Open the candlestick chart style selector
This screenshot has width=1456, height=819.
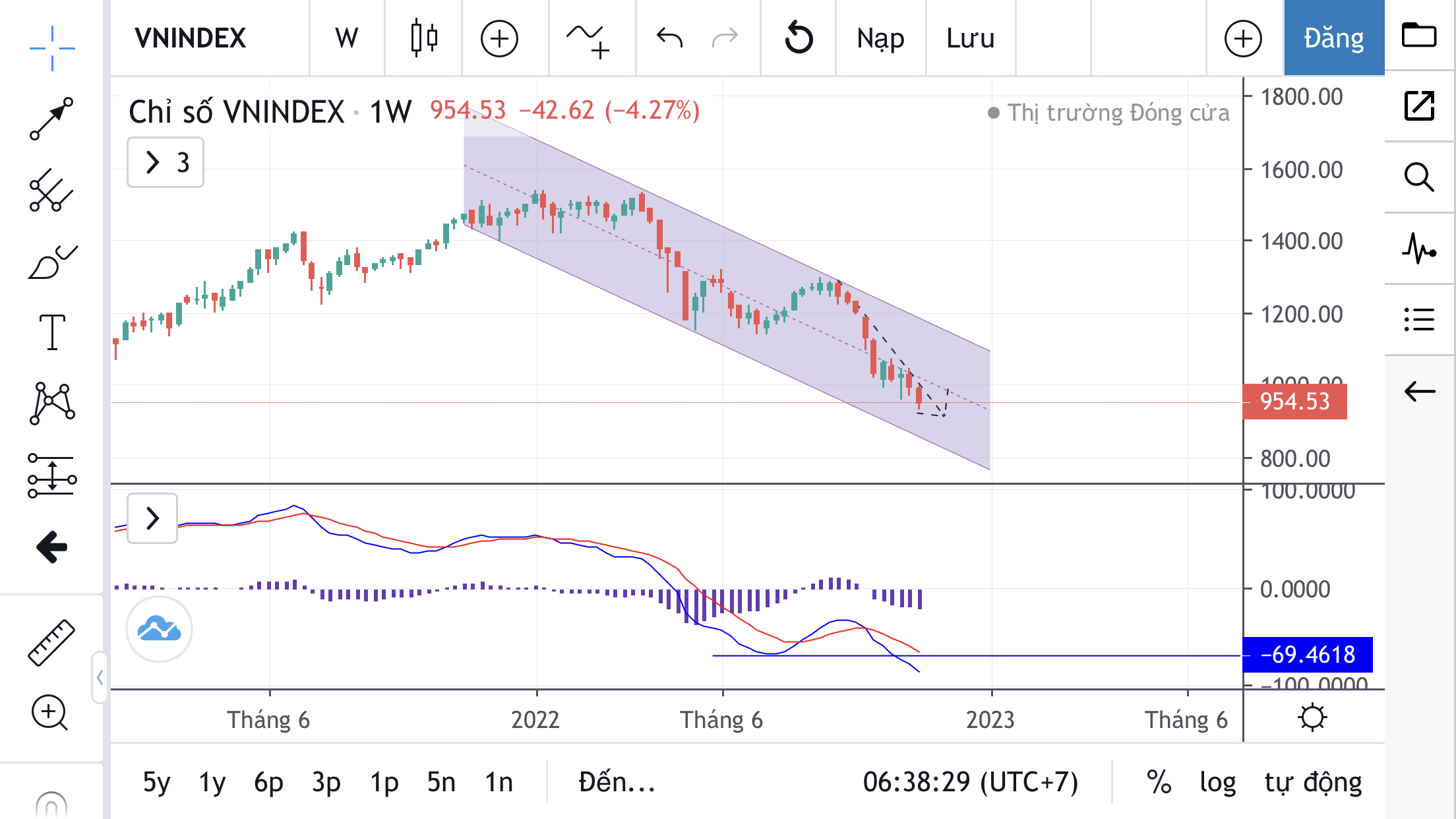423,38
